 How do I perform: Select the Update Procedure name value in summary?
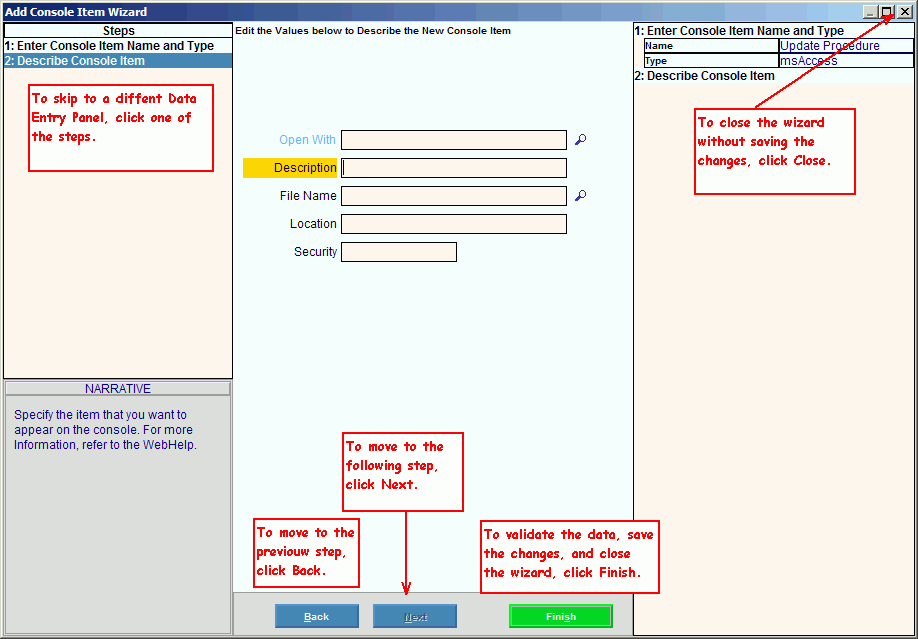846,46
